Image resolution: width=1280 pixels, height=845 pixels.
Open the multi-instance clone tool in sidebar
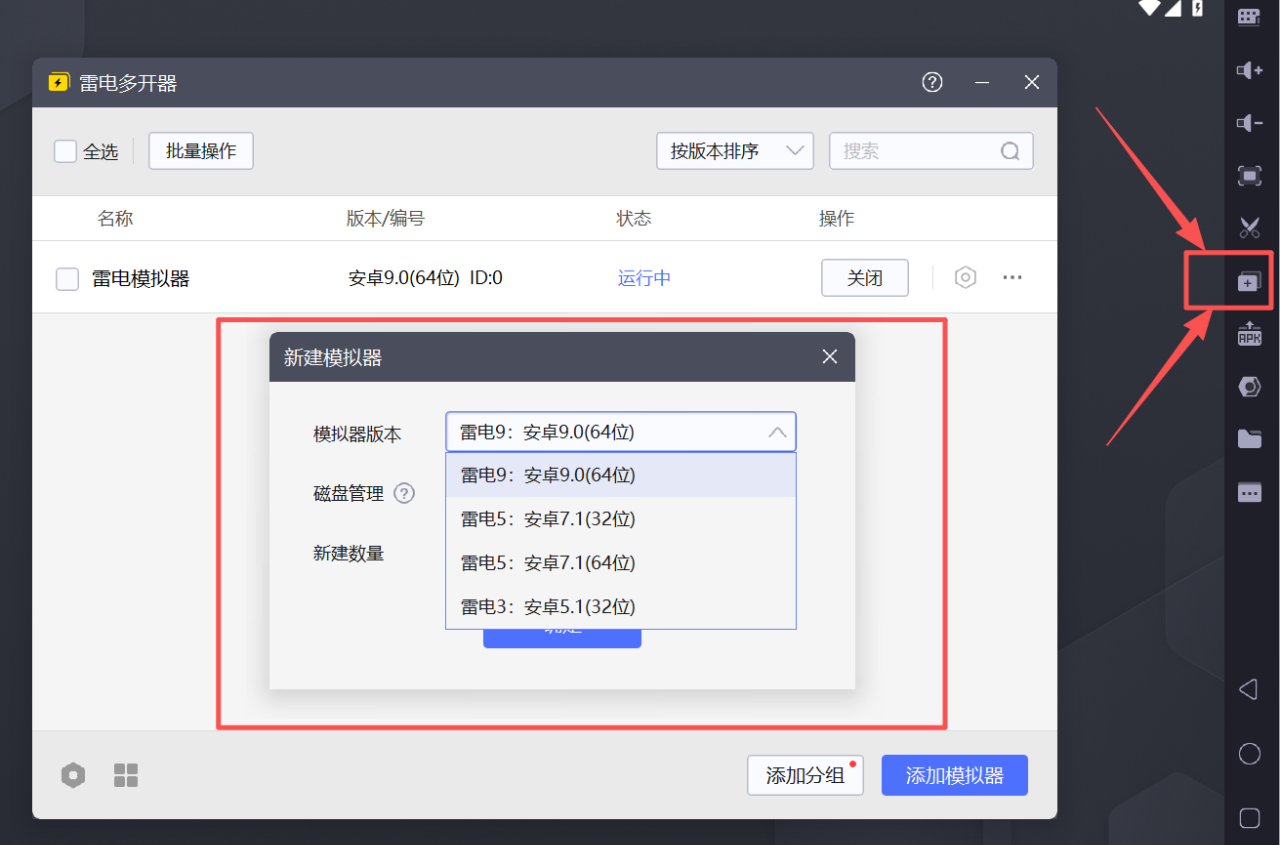coord(1249,281)
